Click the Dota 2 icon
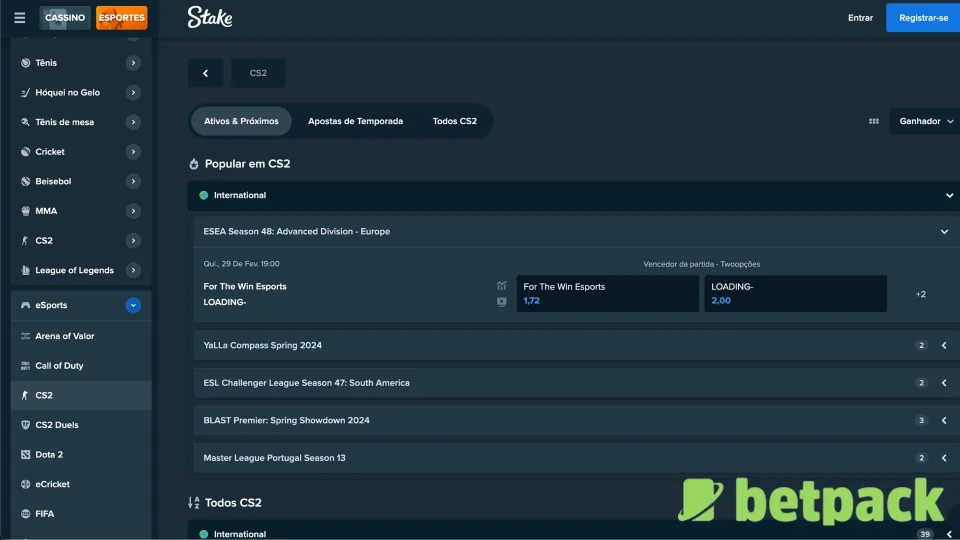Image resolution: width=960 pixels, height=540 pixels. [25, 454]
